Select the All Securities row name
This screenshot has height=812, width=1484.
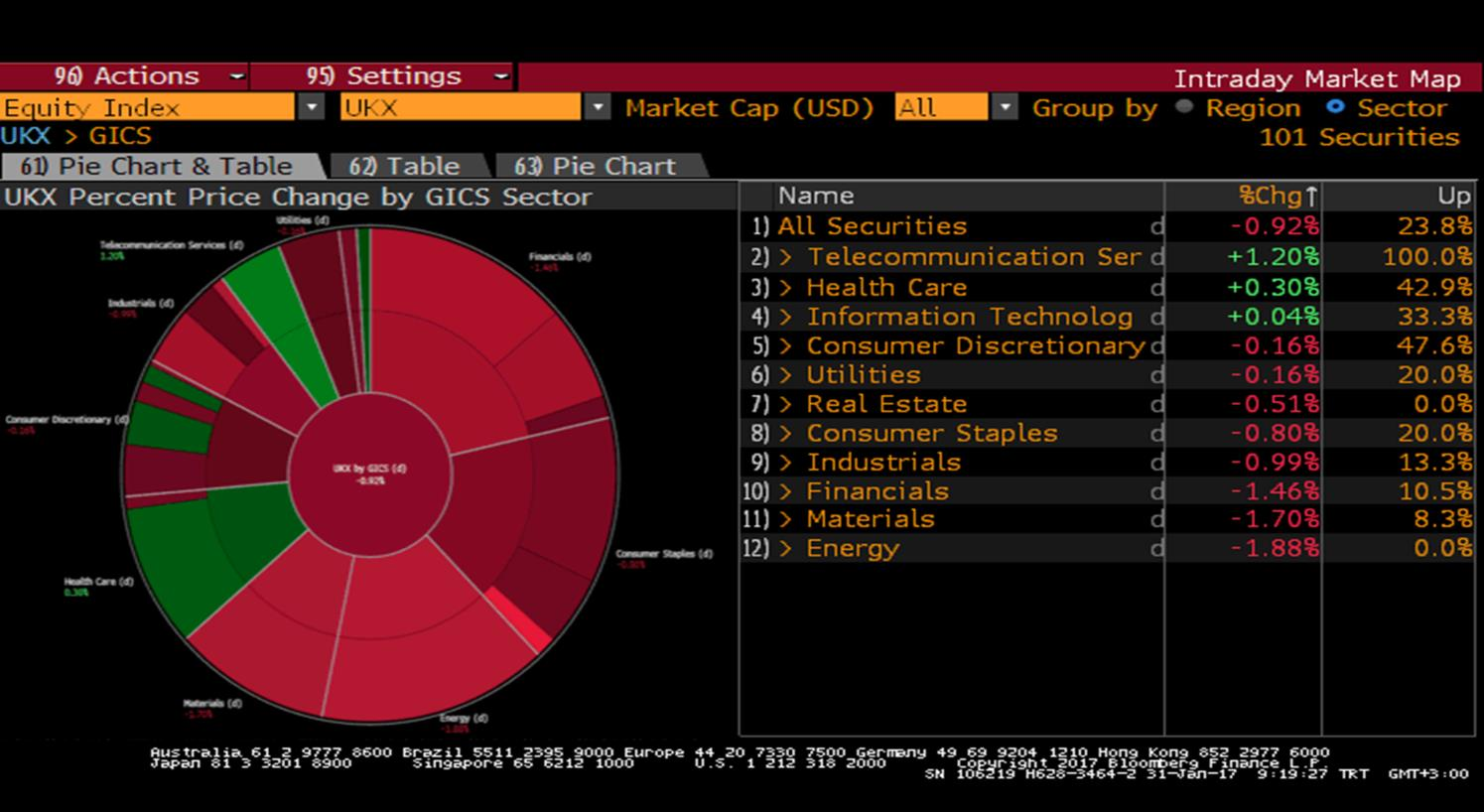pos(872,226)
